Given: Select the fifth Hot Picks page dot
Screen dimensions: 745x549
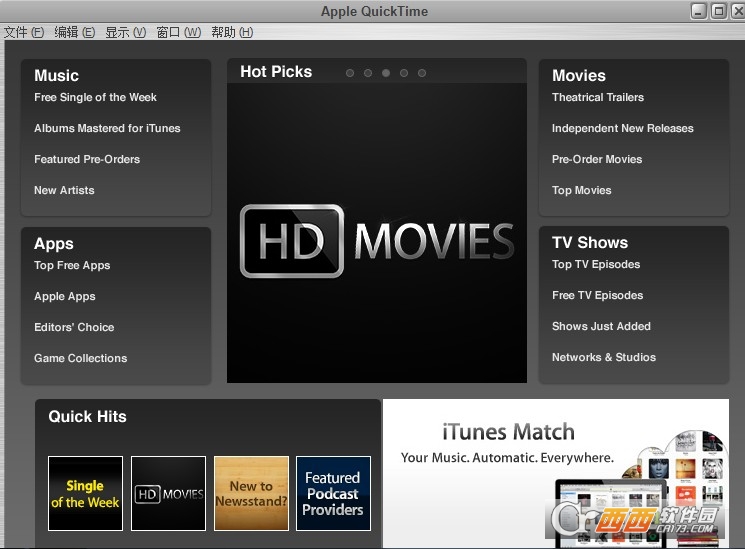Looking at the screenshot, I should pyautogui.click(x=422, y=73).
